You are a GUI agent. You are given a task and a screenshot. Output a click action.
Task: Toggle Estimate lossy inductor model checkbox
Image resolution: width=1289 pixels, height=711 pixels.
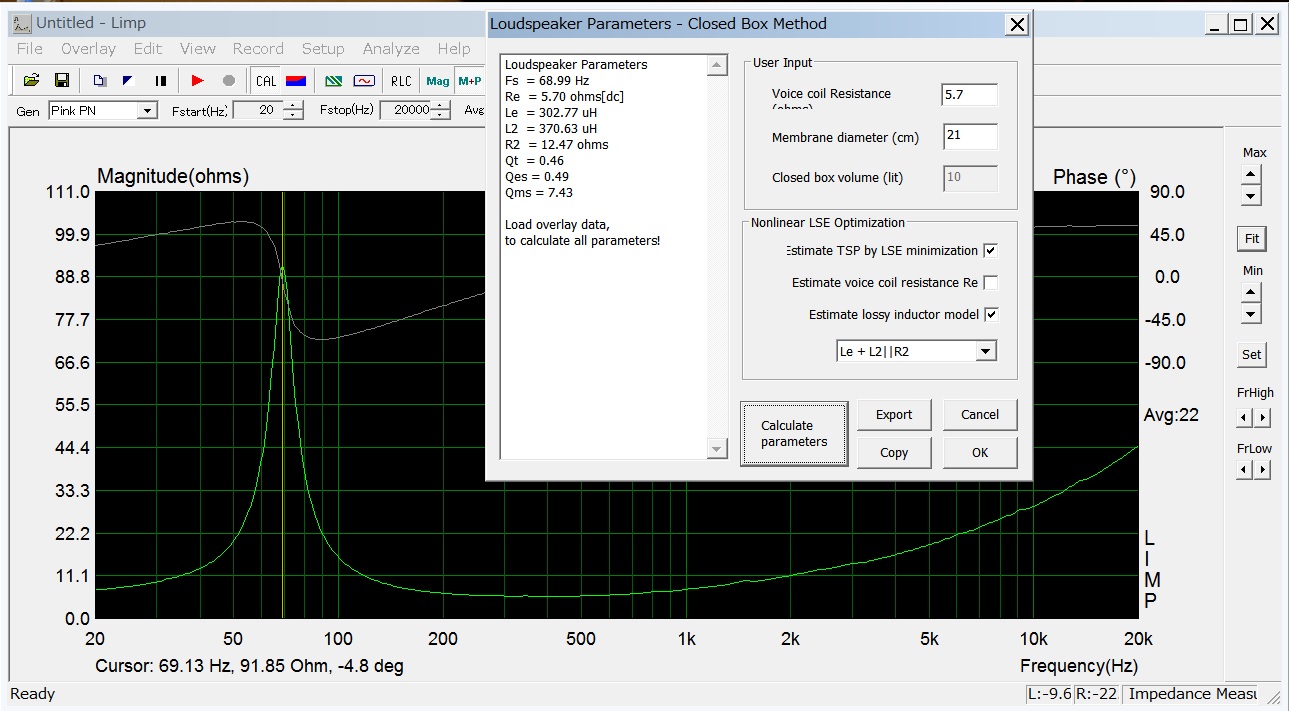point(990,315)
